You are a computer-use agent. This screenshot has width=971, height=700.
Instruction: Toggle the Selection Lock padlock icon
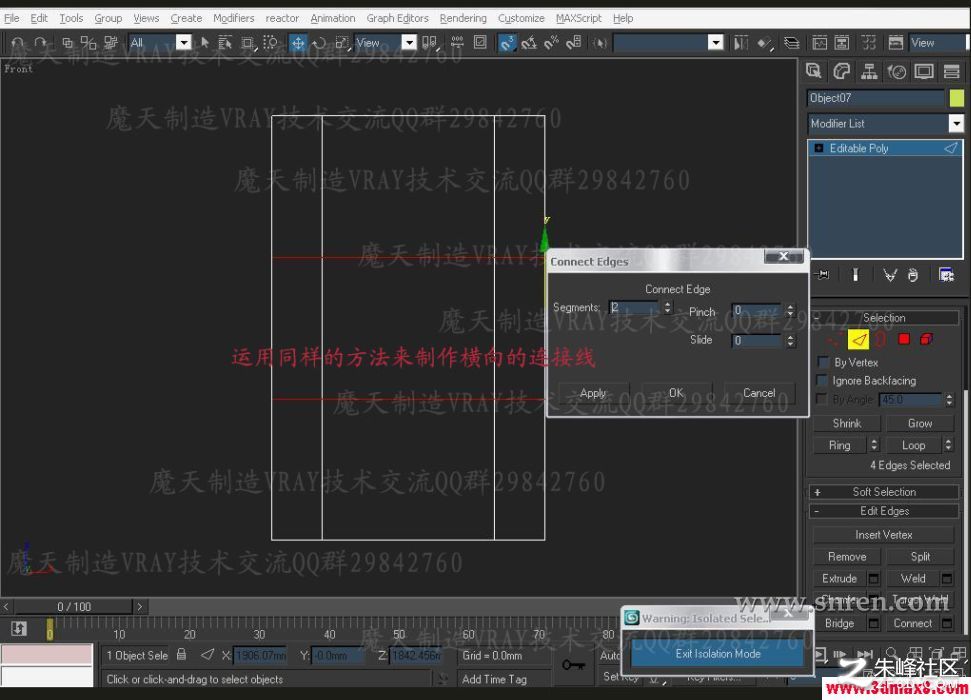coord(181,654)
